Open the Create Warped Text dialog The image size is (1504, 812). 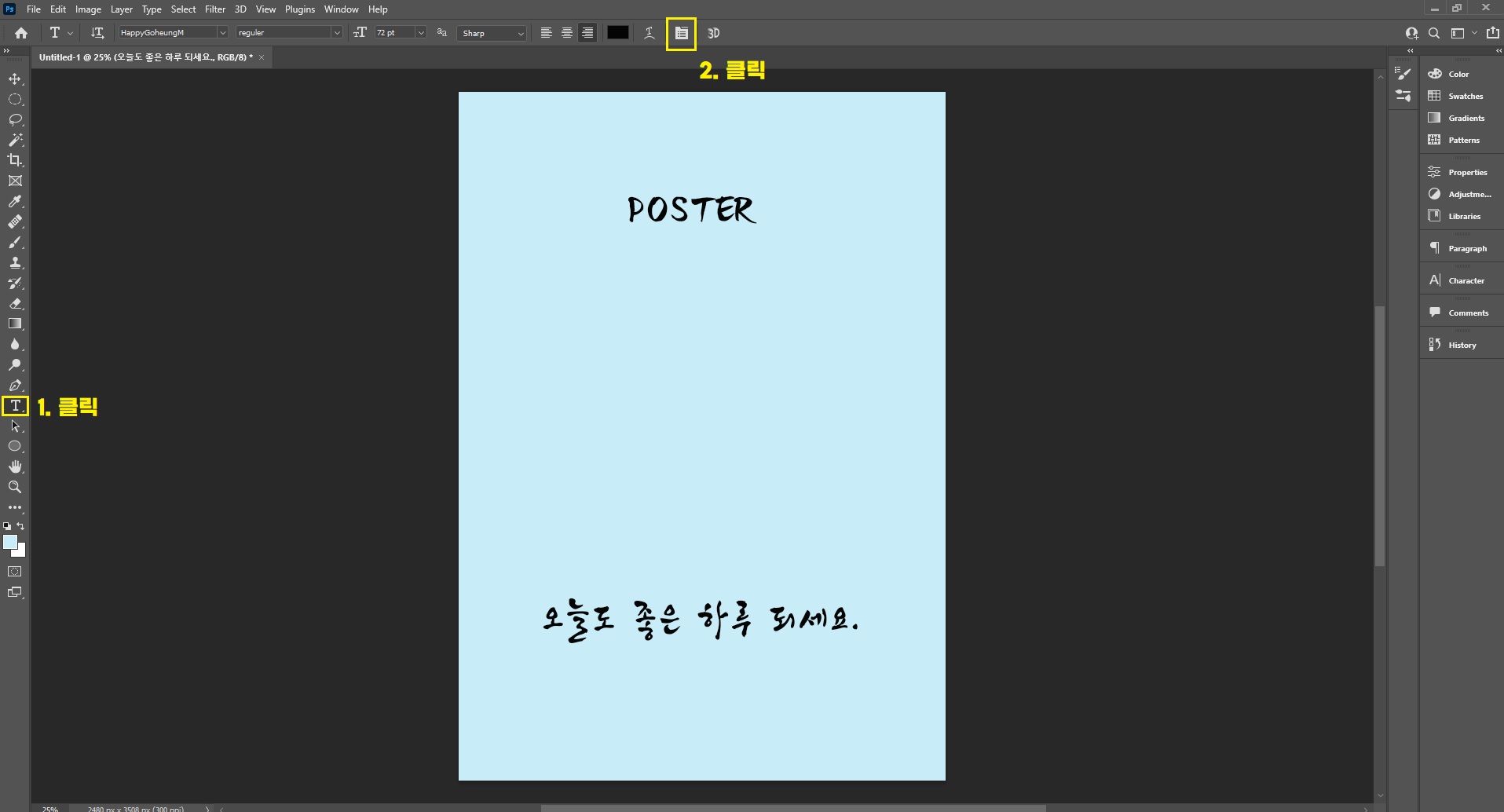[x=650, y=33]
